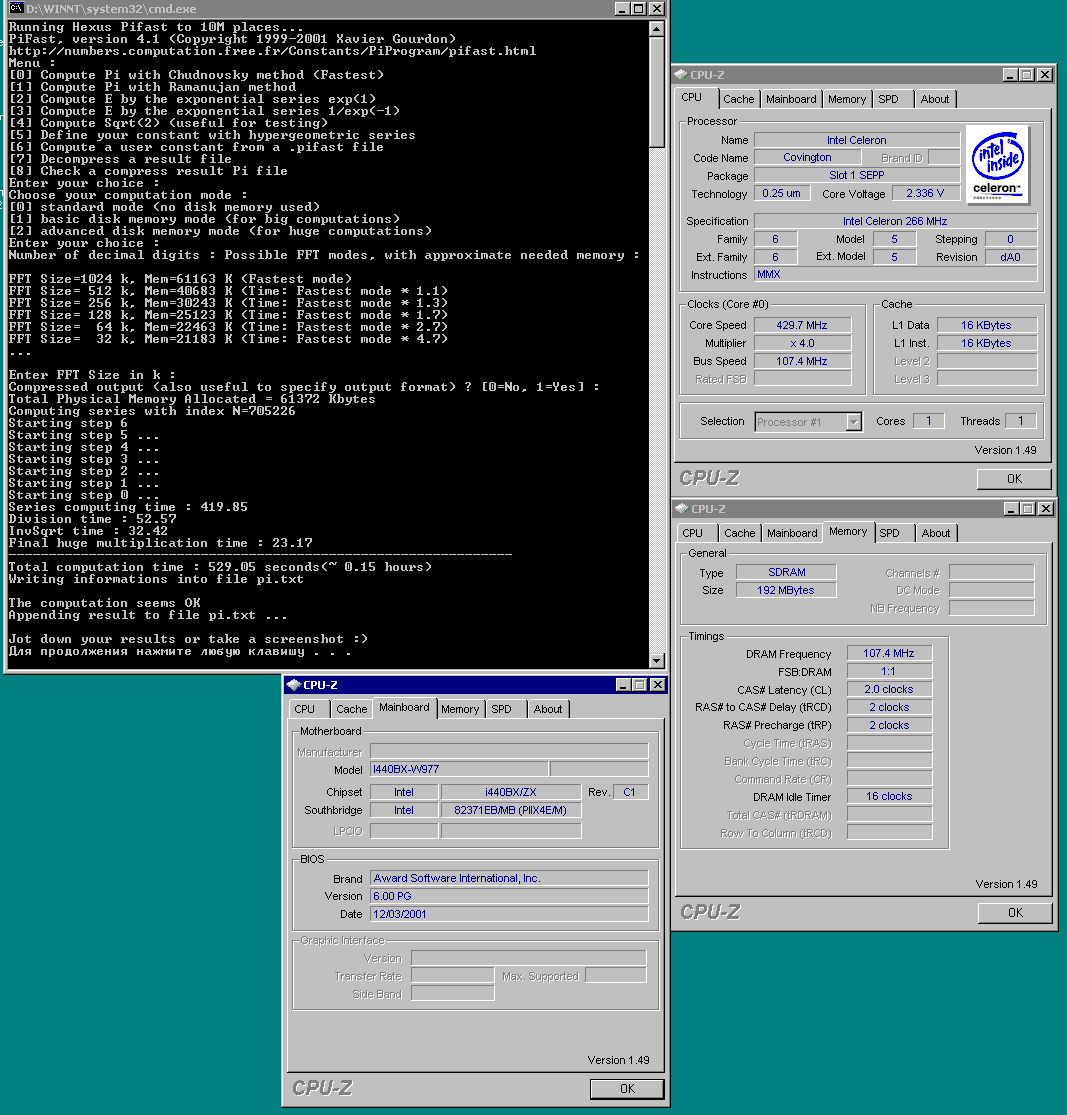
Task: Open About tab in CPU window
Action: pyautogui.click(x=935, y=100)
